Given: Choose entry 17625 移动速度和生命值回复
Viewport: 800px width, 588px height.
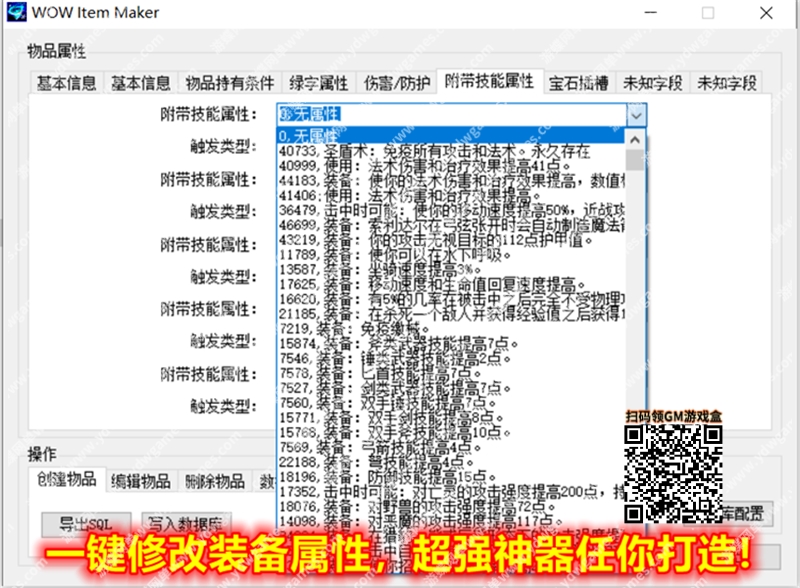Looking at the screenshot, I should click(451, 284).
